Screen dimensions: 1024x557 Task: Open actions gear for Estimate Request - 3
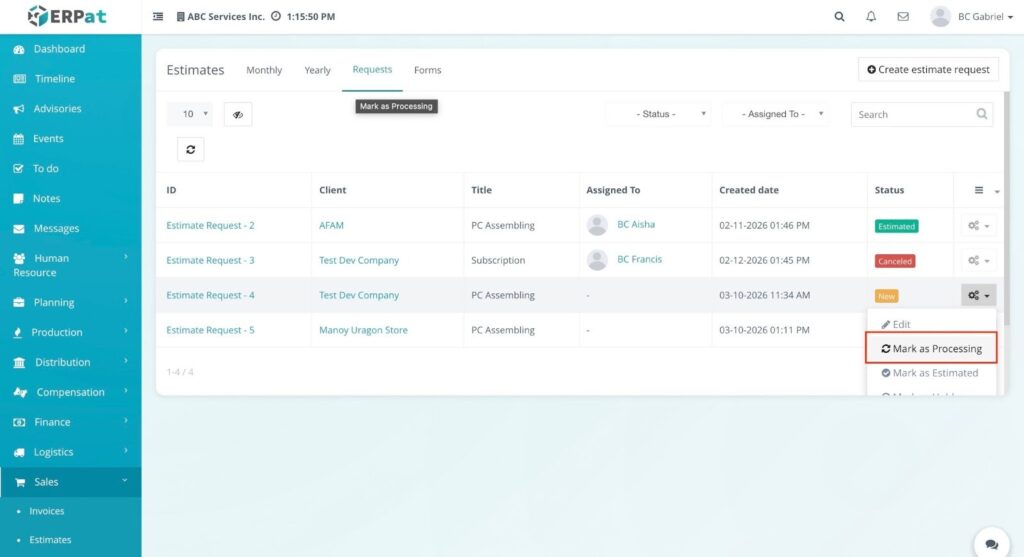pyautogui.click(x=978, y=261)
